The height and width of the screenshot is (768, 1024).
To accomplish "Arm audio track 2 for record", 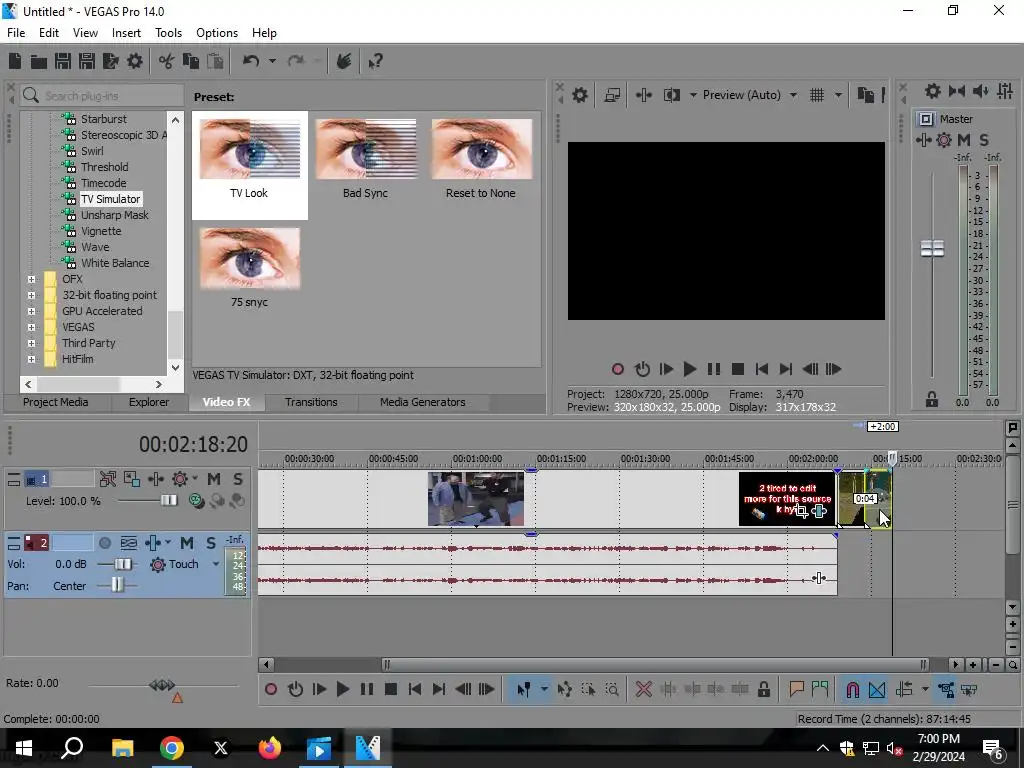I will click(104, 543).
